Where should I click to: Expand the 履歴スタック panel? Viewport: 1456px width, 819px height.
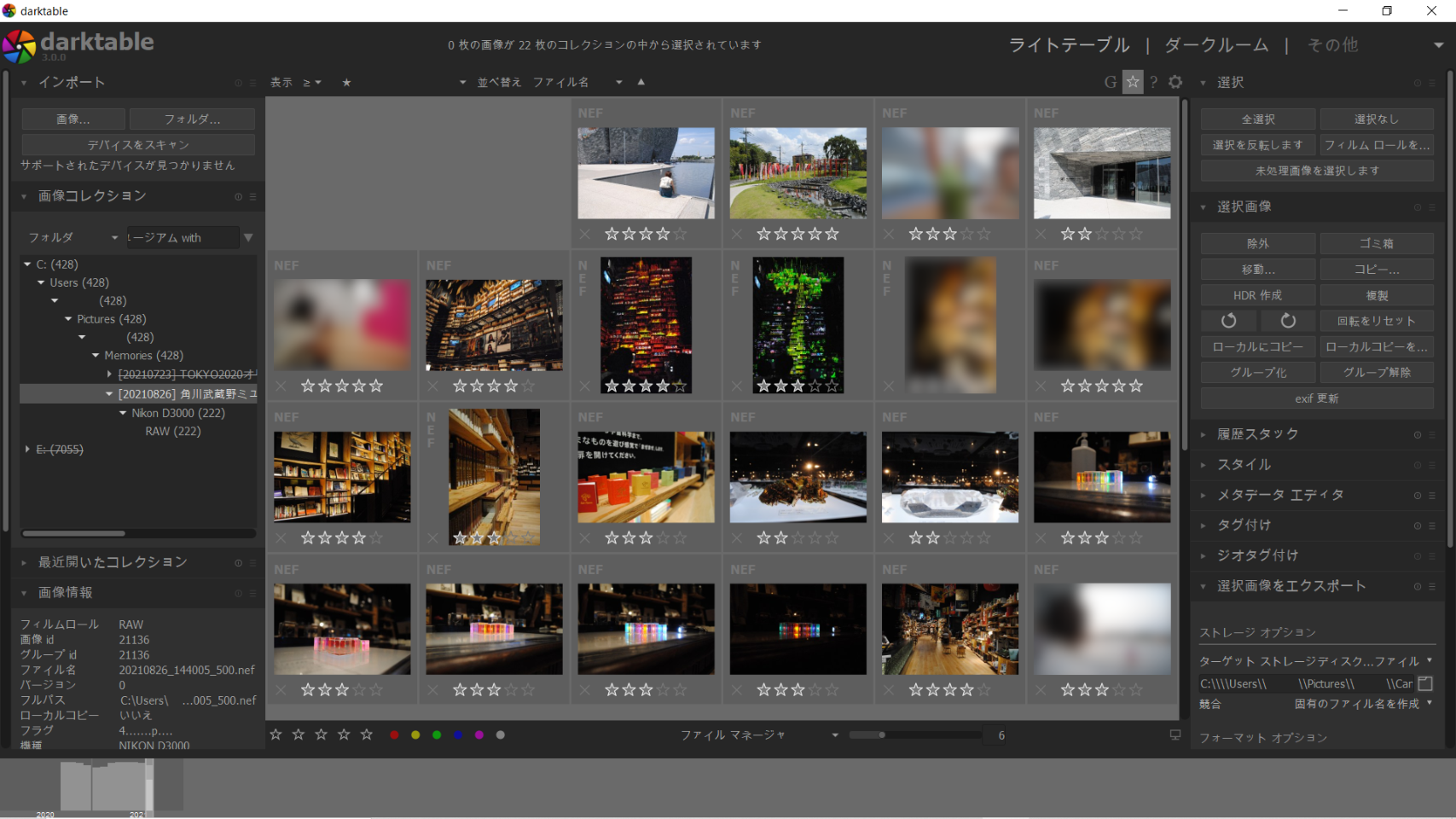coord(1257,434)
